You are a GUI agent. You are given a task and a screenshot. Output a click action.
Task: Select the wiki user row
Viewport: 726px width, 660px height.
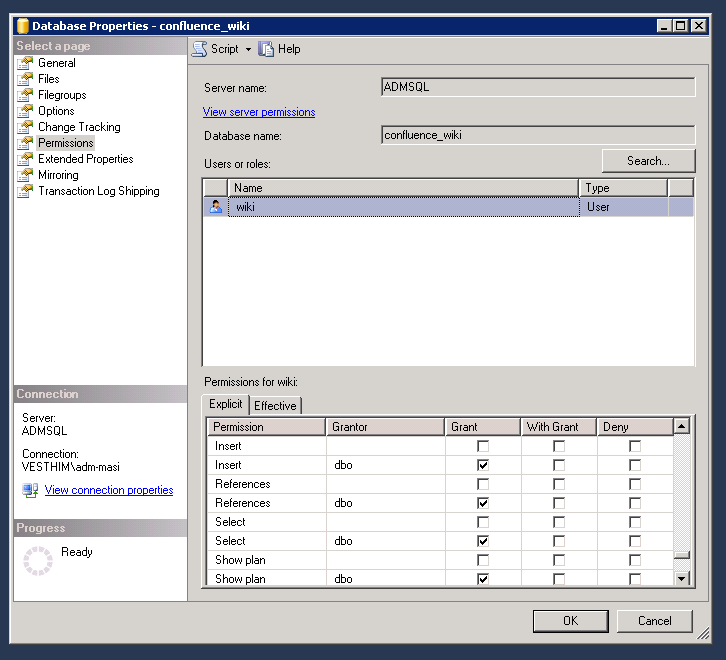(448, 207)
